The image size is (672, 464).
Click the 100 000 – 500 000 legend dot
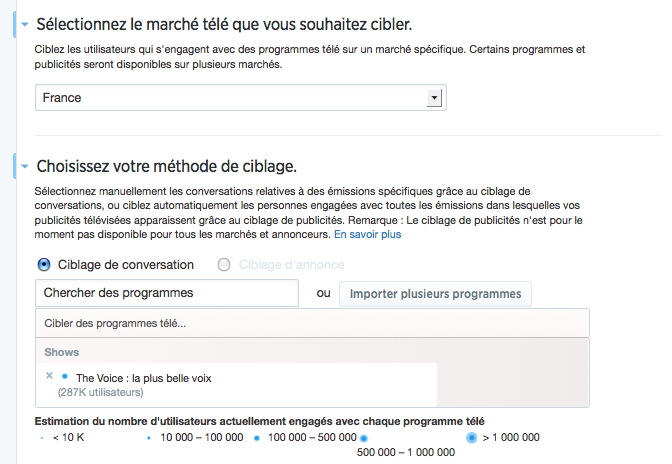click(257, 438)
